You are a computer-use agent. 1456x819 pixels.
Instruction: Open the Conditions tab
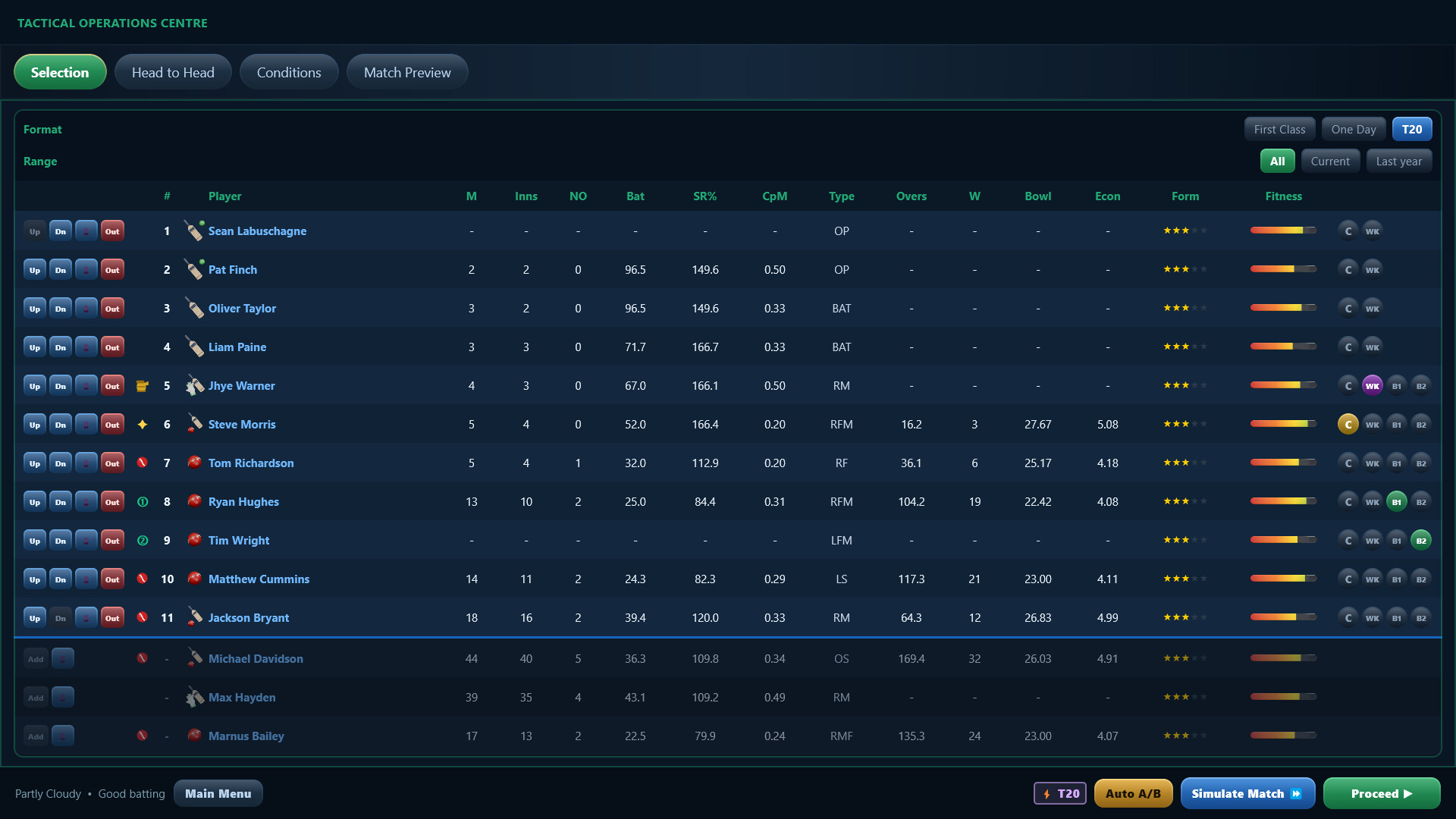tap(289, 72)
